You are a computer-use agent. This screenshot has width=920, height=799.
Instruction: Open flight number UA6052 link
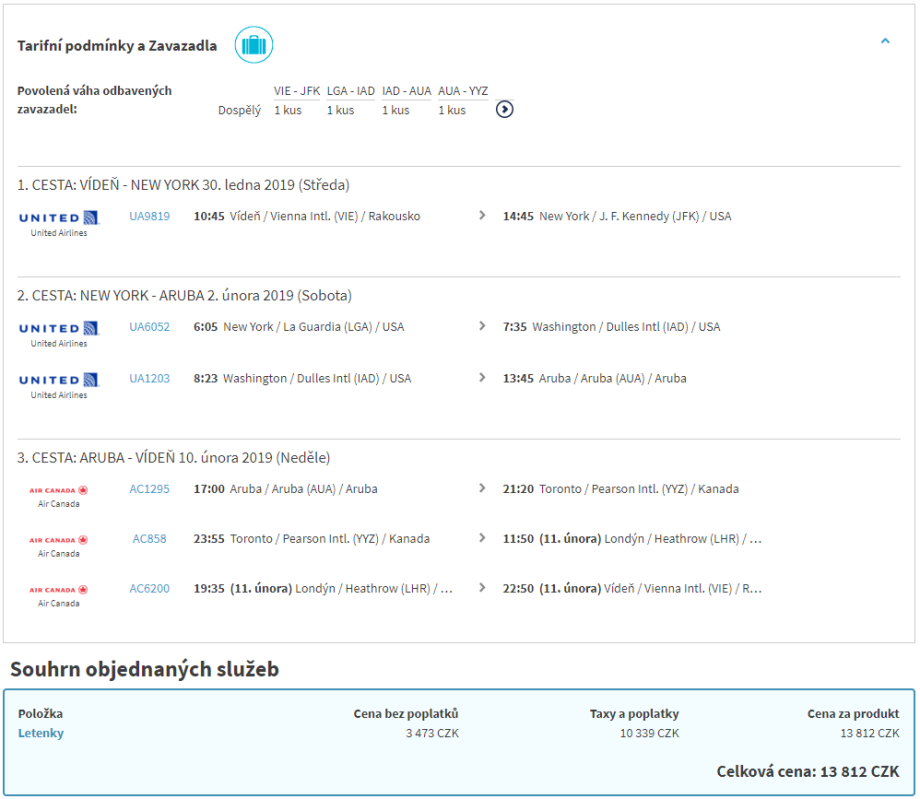[149, 327]
